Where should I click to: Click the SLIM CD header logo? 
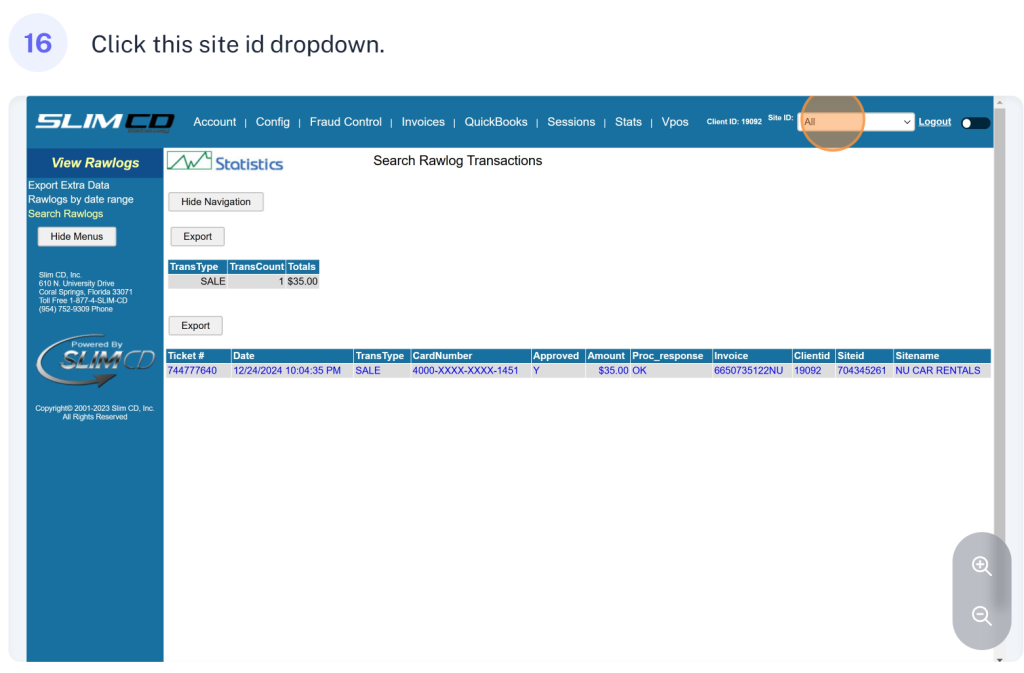pyautogui.click(x=105, y=122)
